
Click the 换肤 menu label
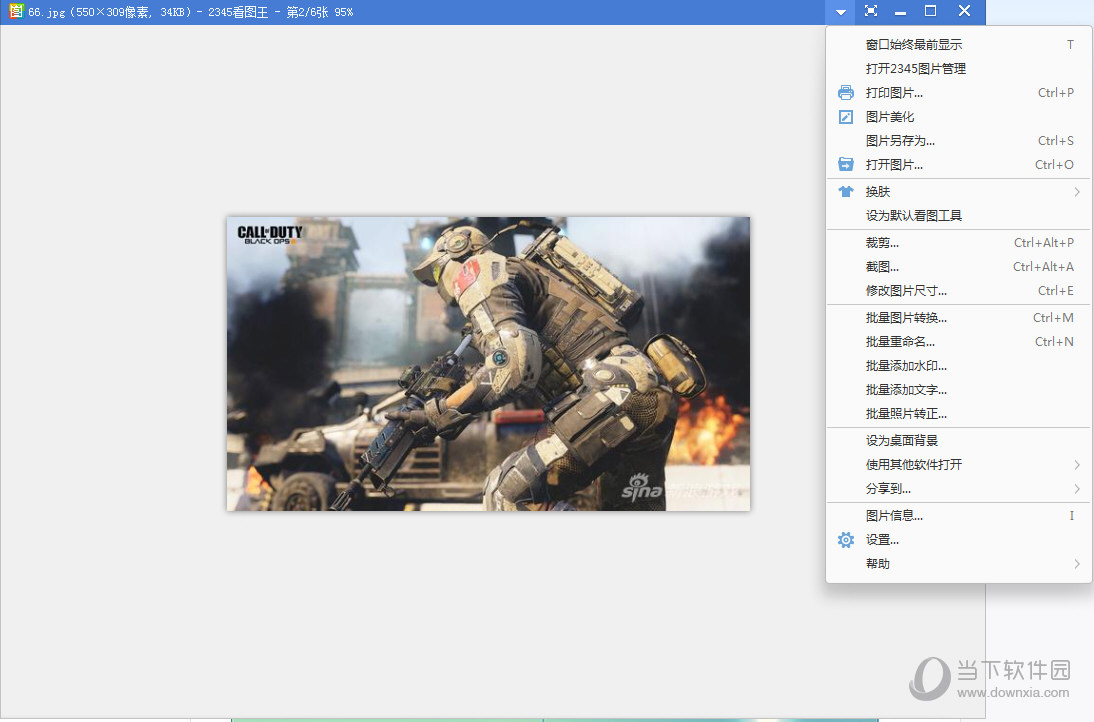click(878, 192)
